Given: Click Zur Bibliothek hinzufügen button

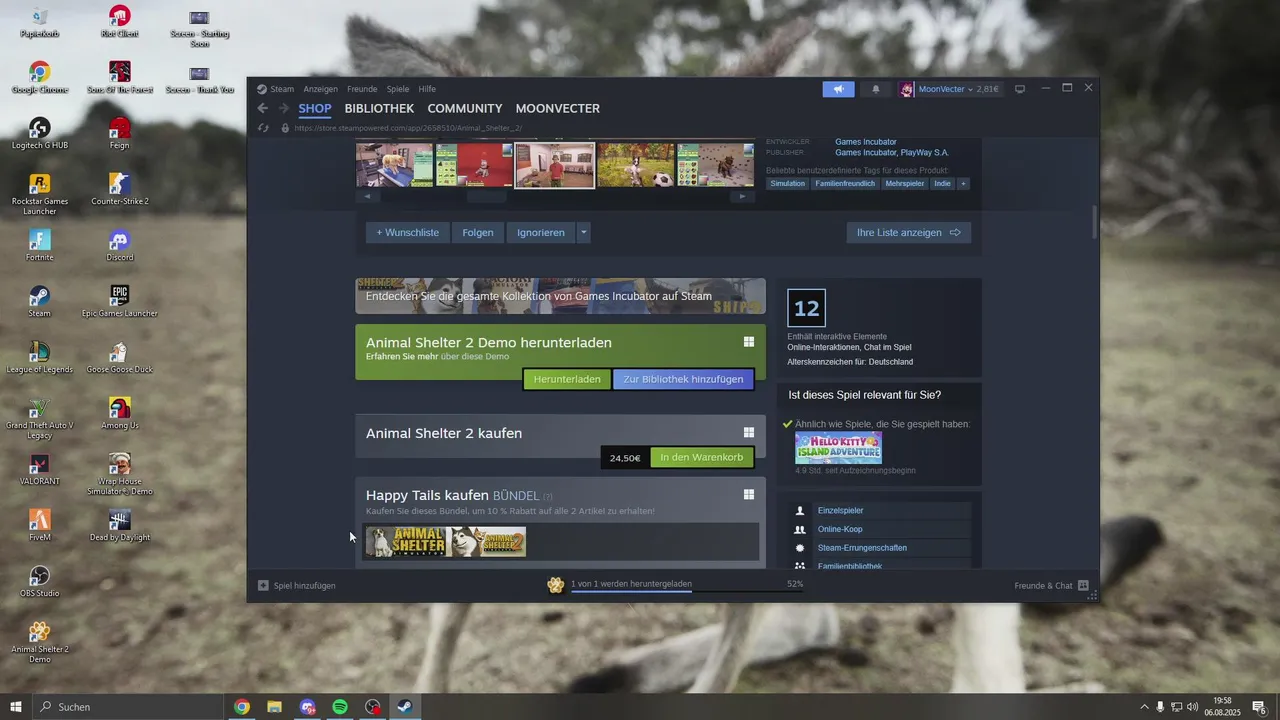Looking at the screenshot, I should (683, 379).
